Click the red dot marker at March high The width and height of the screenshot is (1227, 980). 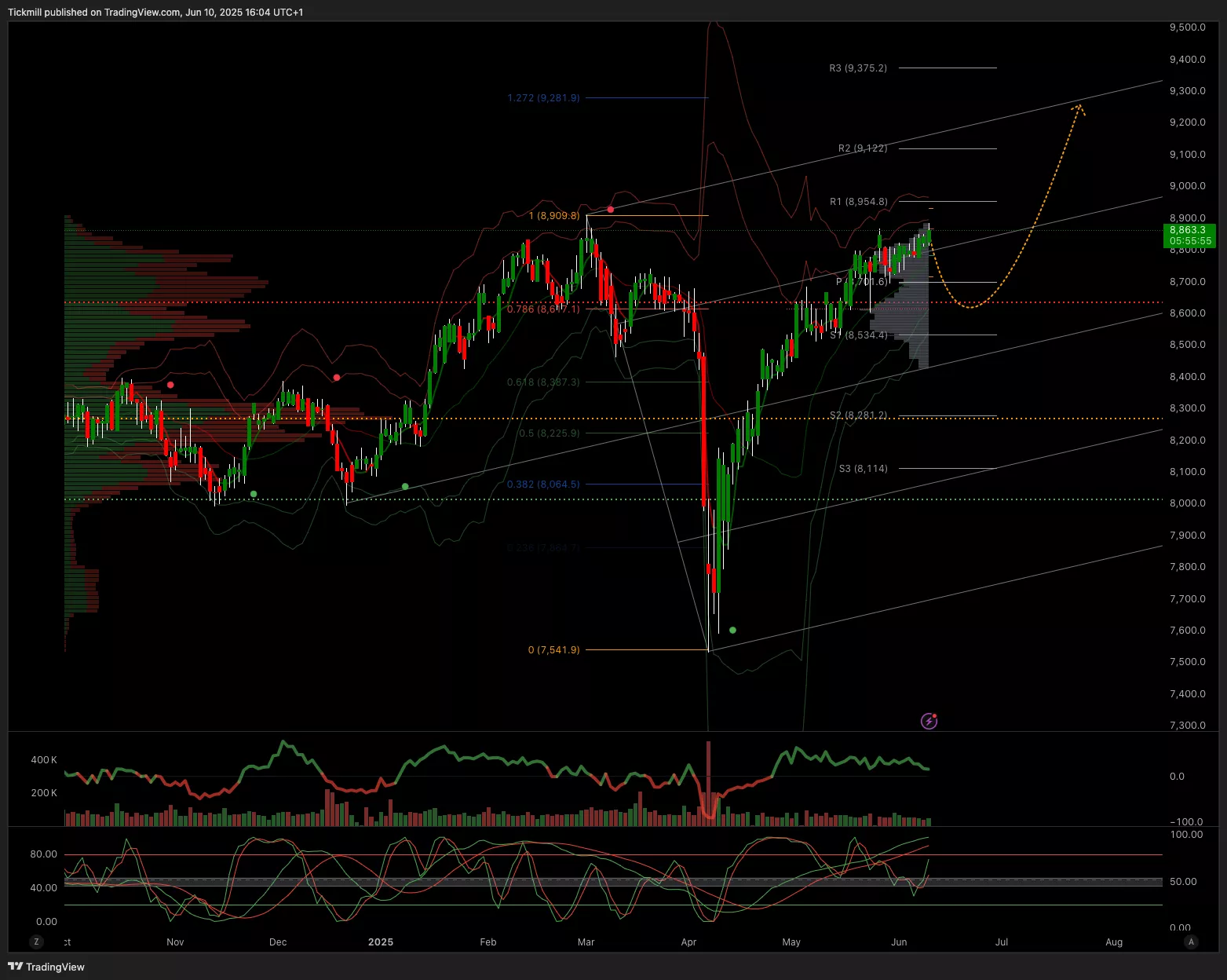pyautogui.click(x=611, y=210)
